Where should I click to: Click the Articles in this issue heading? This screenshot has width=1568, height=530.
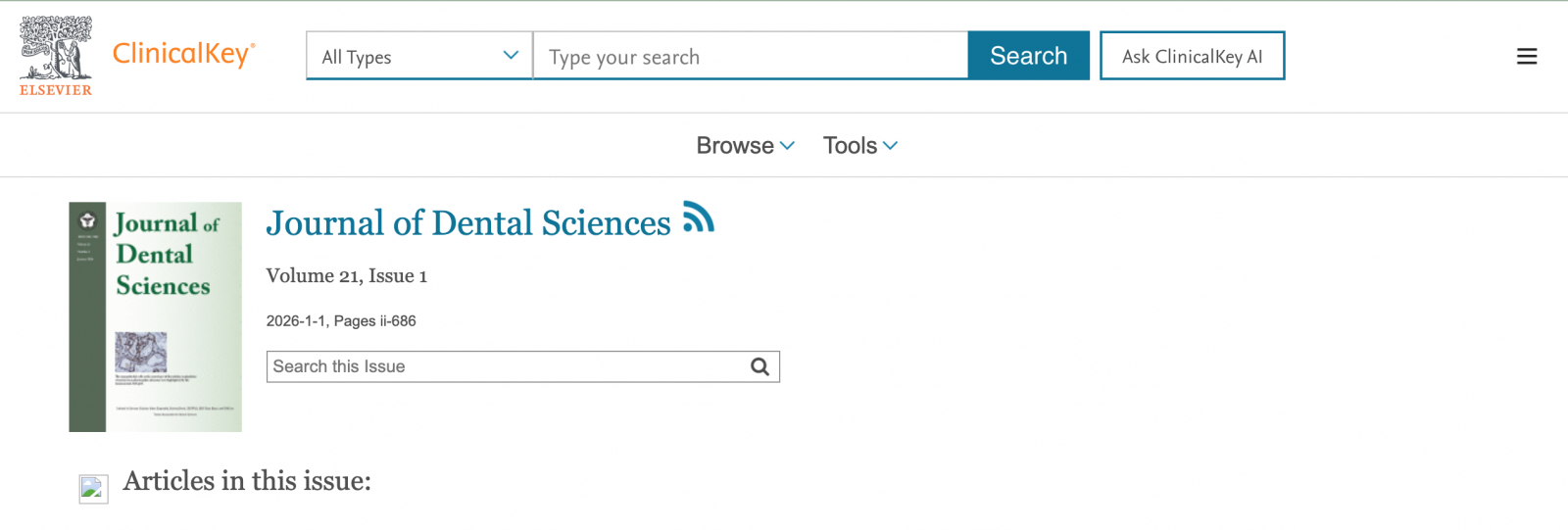[247, 481]
